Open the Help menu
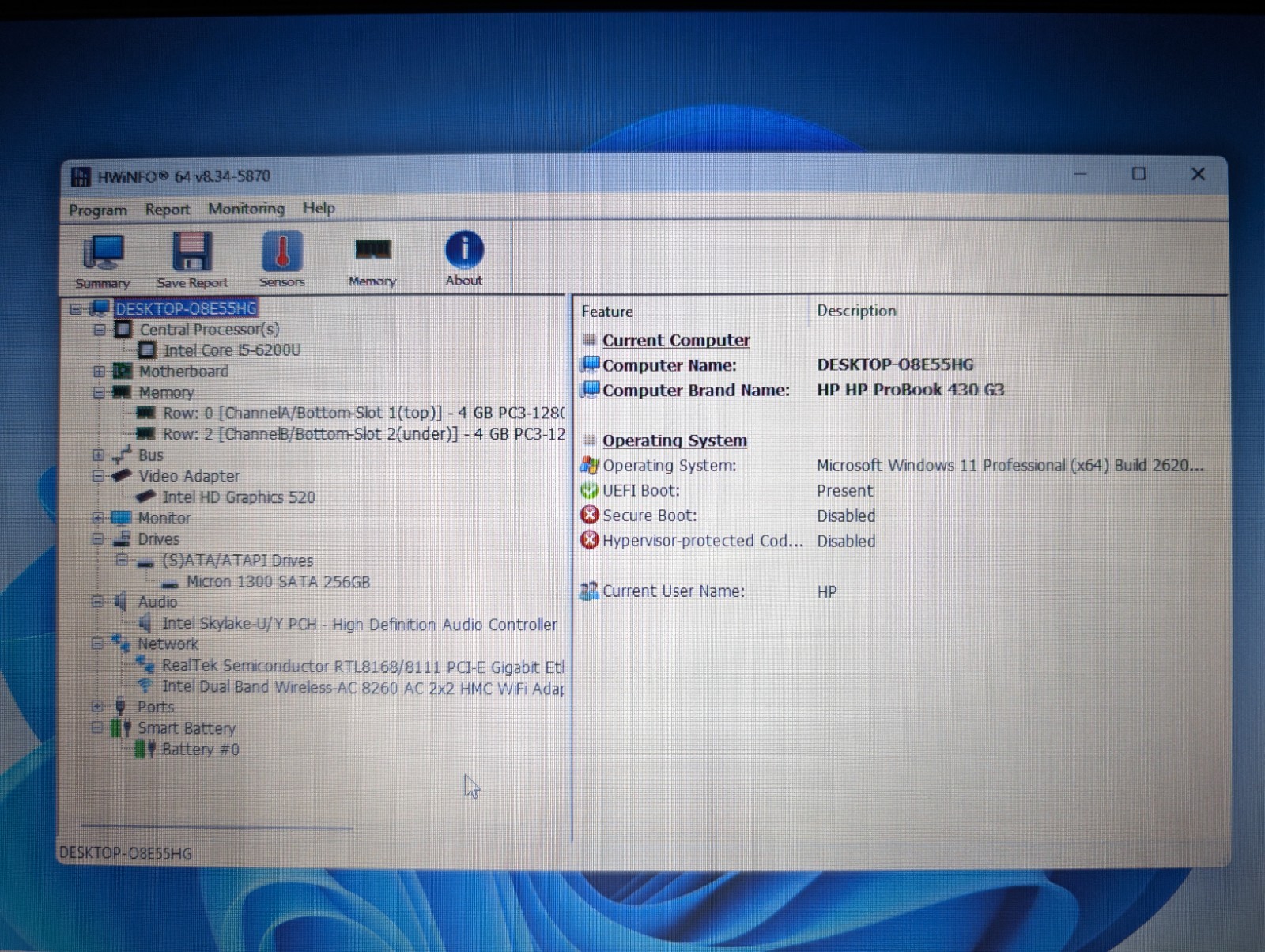1265x952 pixels. point(319,207)
